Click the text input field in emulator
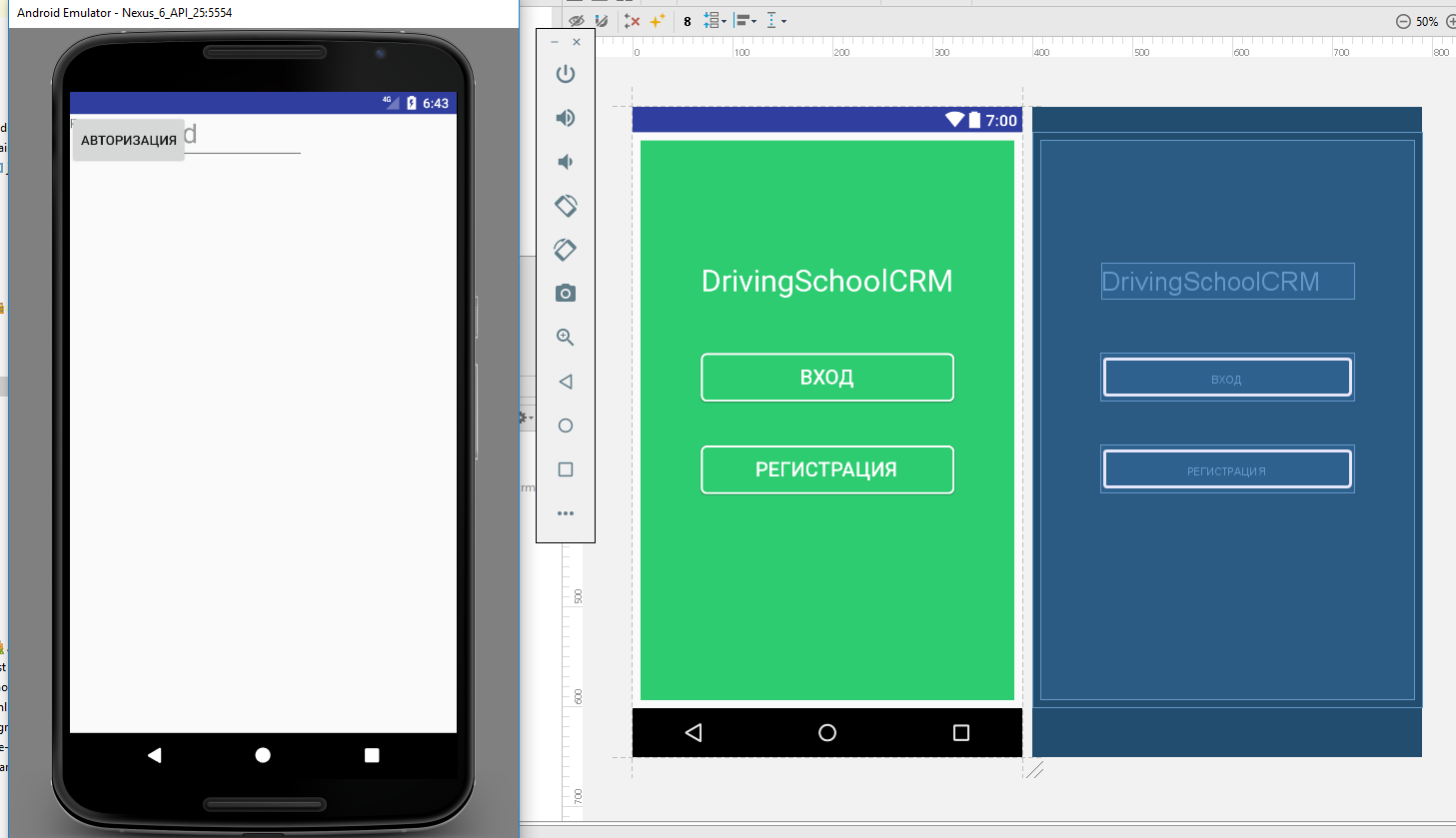 click(243, 137)
